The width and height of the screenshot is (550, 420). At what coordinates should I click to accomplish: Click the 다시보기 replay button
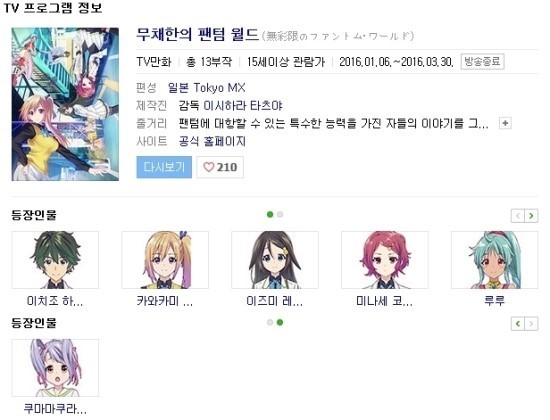click(164, 167)
